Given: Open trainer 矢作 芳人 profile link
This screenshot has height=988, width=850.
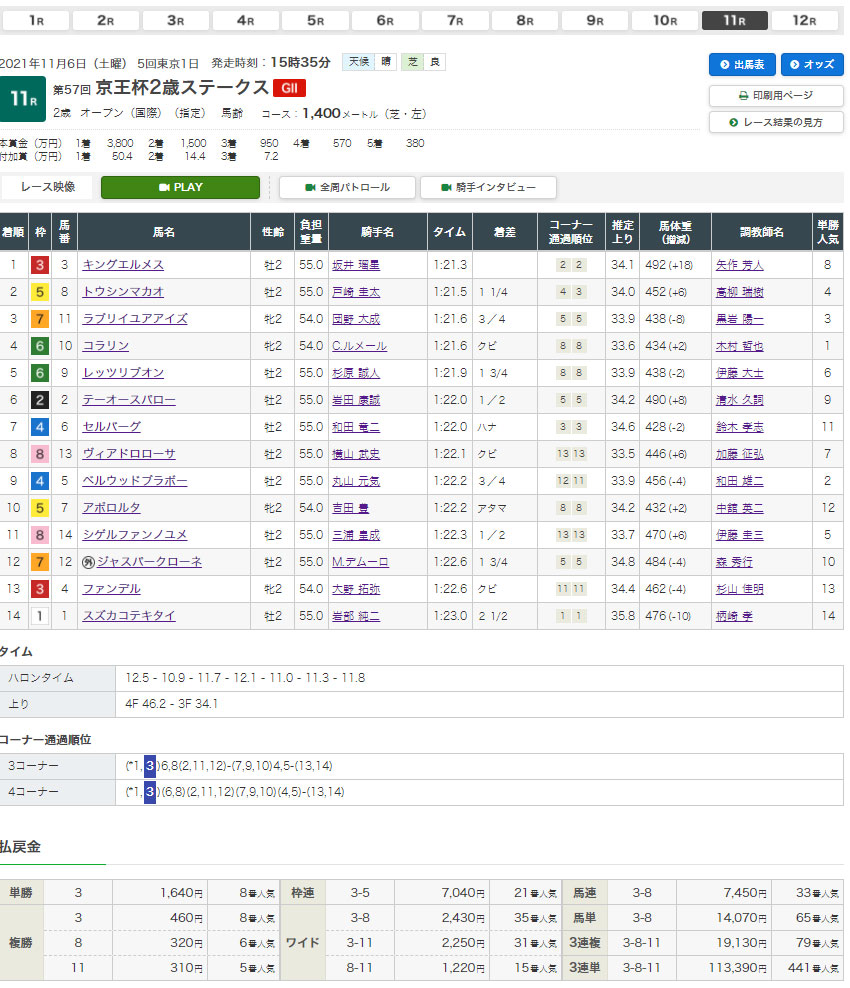Looking at the screenshot, I should click(x=739, y=265).
